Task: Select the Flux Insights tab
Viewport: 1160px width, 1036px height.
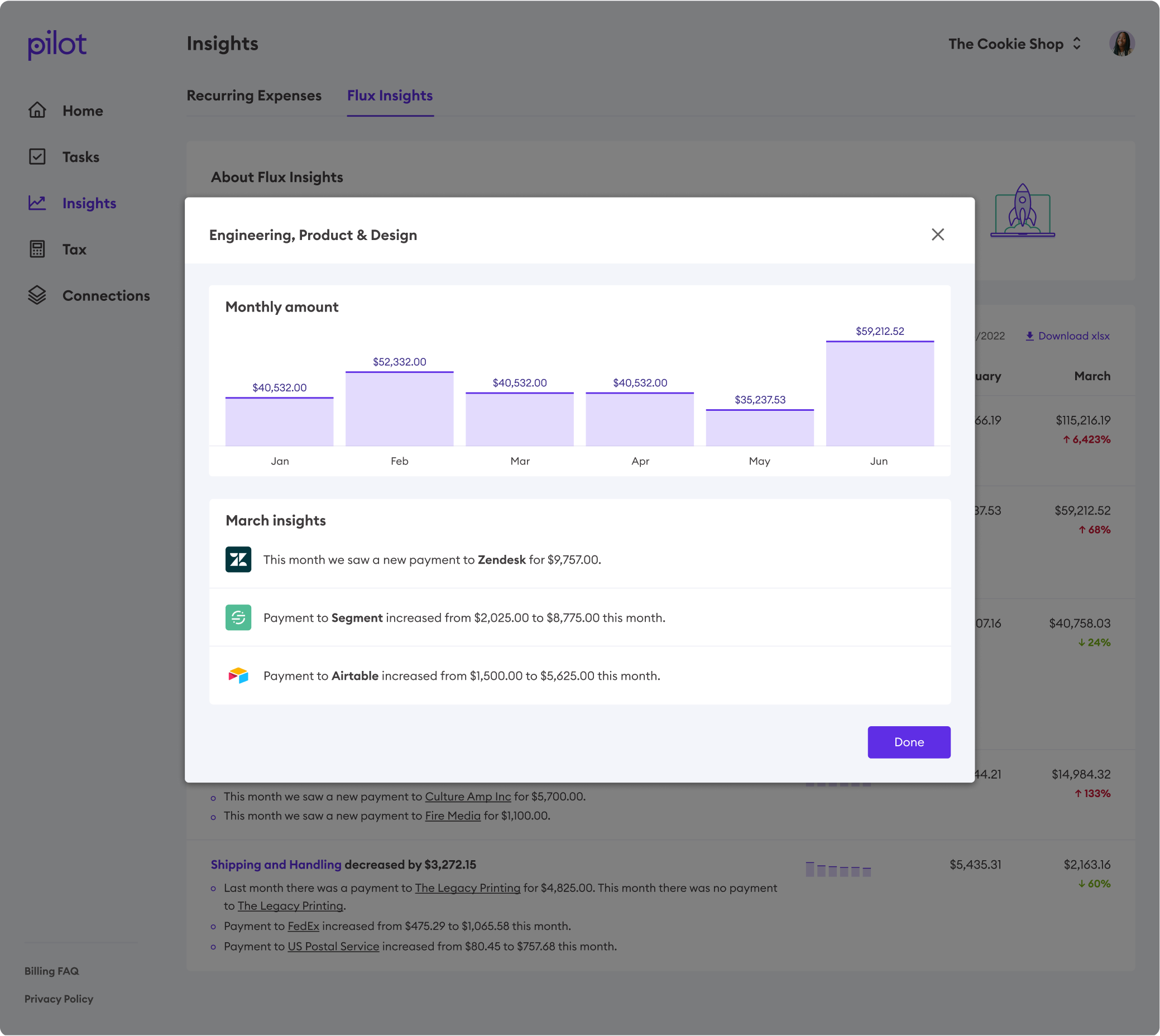Action: tap(390, 95)
